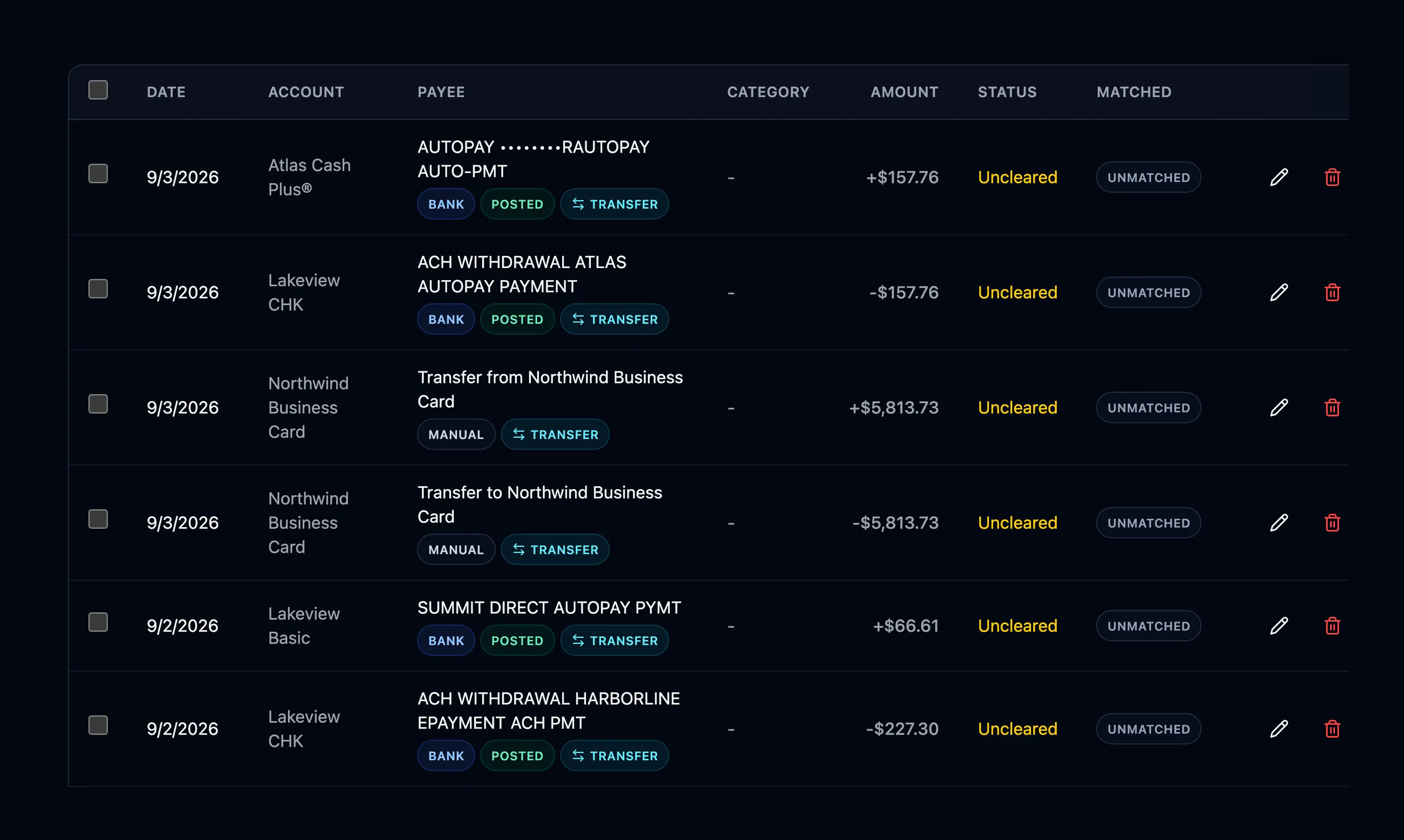
Task: Click the +$66.61 amount
Action: pos(905,626)
